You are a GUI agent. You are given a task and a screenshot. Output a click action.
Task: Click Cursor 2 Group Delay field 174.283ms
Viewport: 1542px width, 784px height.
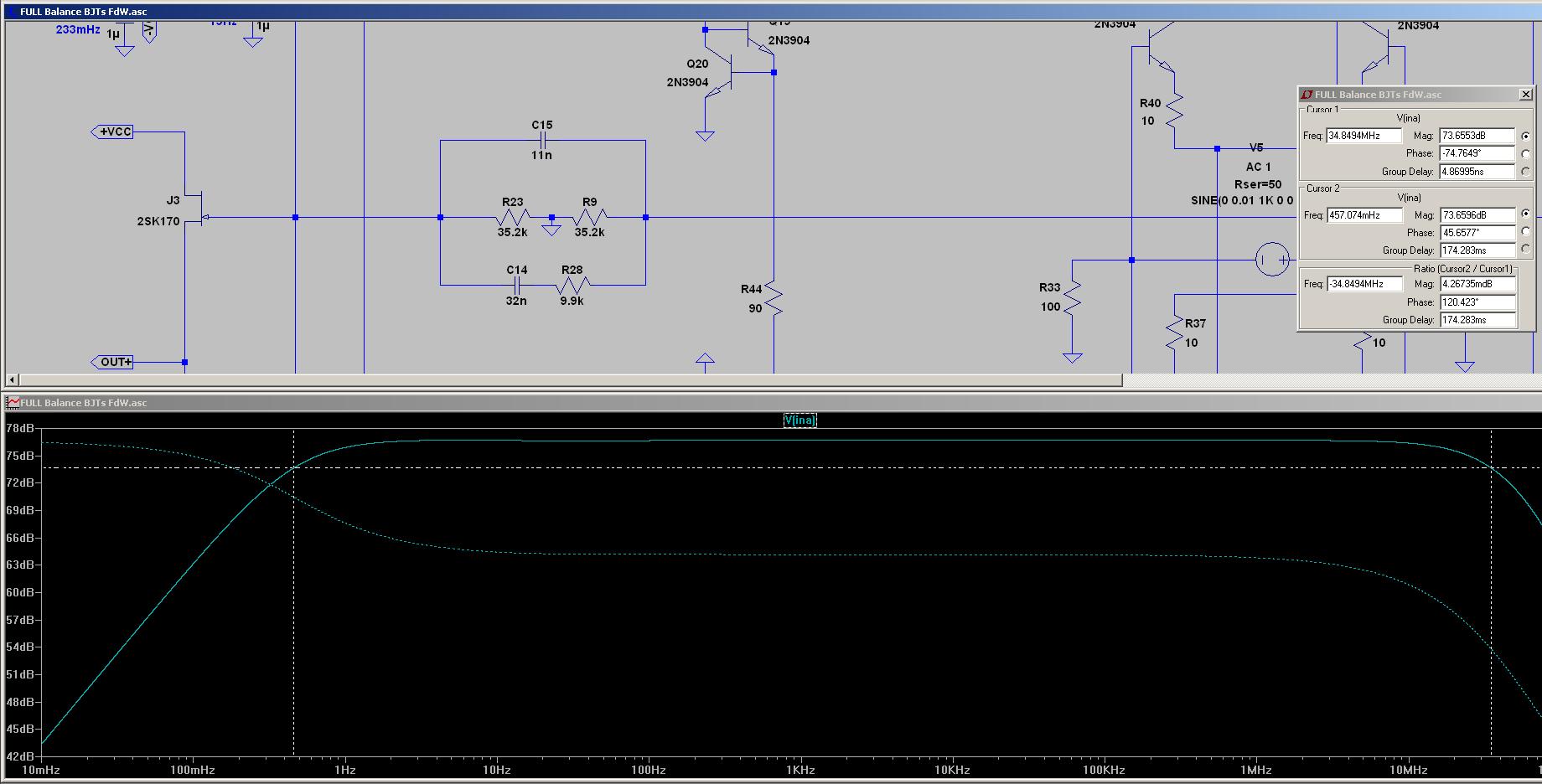pyautogui.click(x=1477, y=250)
